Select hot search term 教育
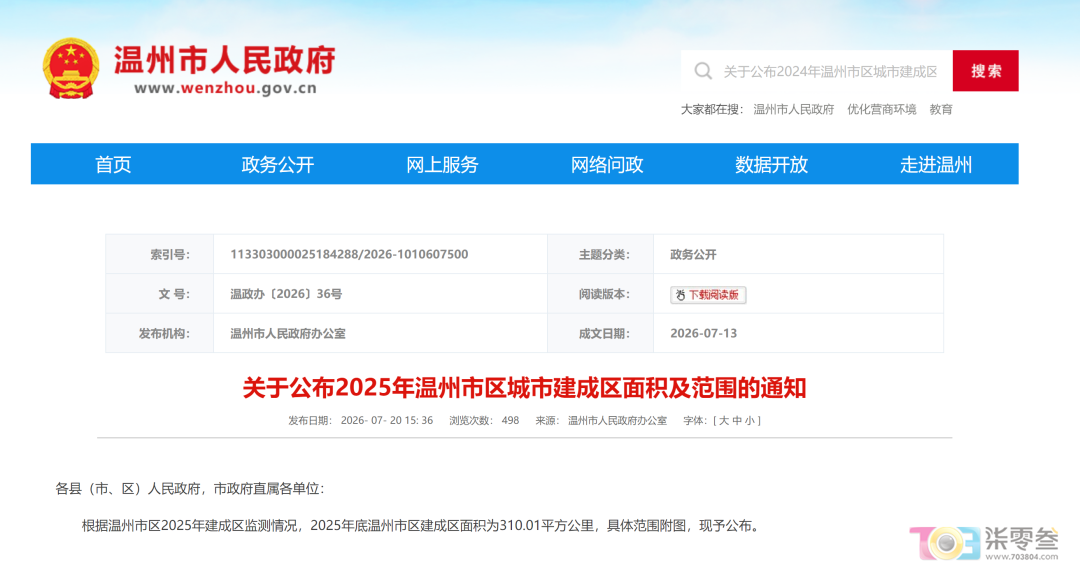Viewport: 1080px width, 572px height. 941,109
